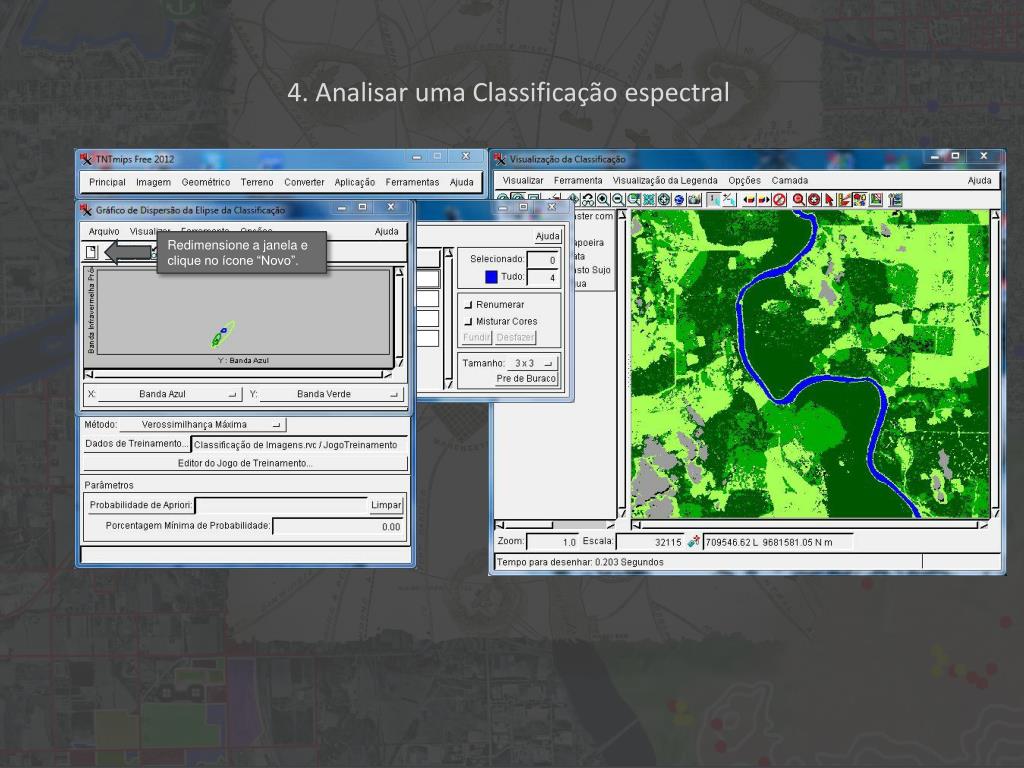Click the blue color swatch beside Tudo
Image resolution: width=1024 pixels, height=768 pixels.
click(x=491, y=277)
